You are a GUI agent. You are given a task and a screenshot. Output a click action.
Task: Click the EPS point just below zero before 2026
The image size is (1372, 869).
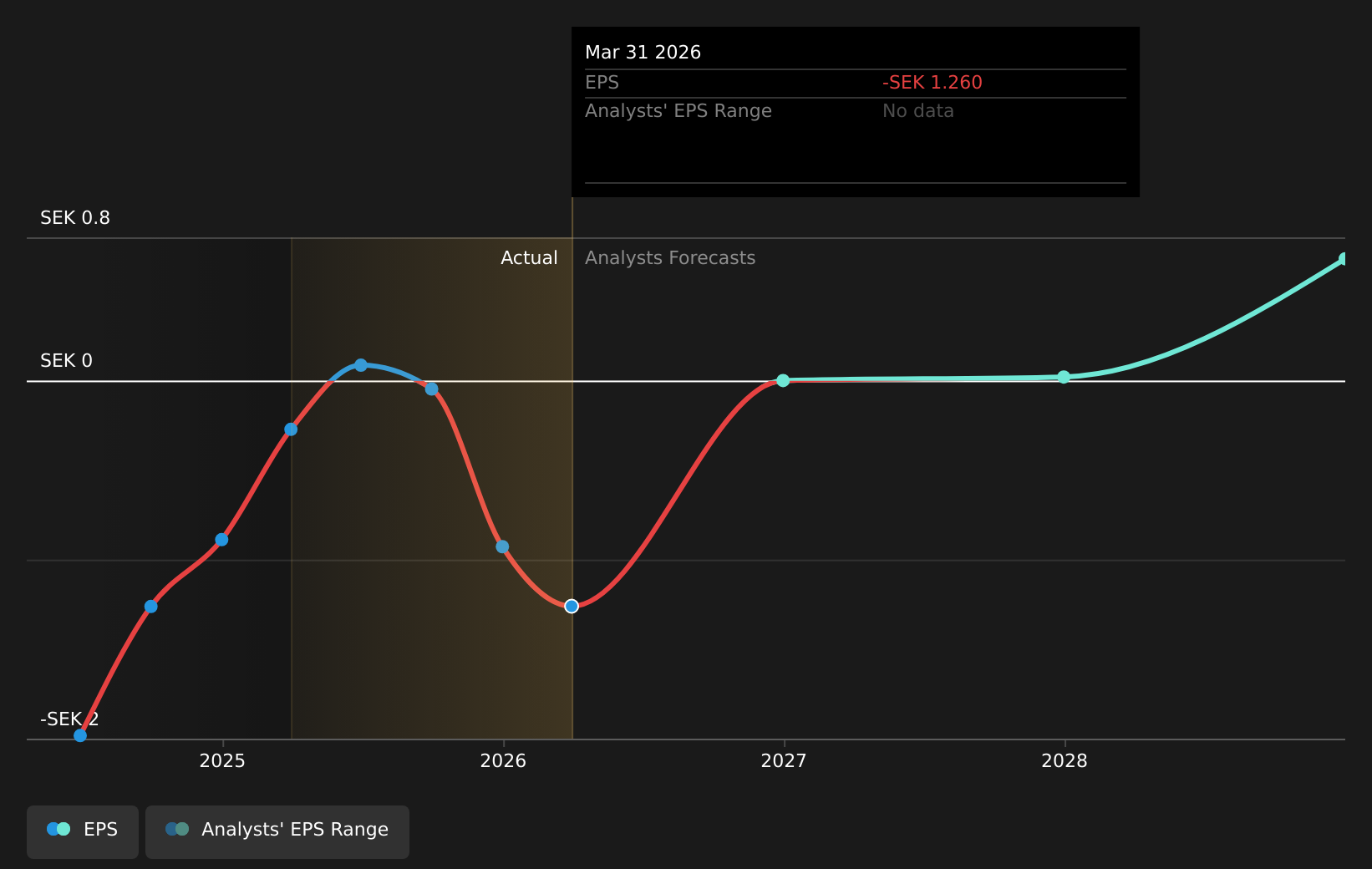coord(432,389)
